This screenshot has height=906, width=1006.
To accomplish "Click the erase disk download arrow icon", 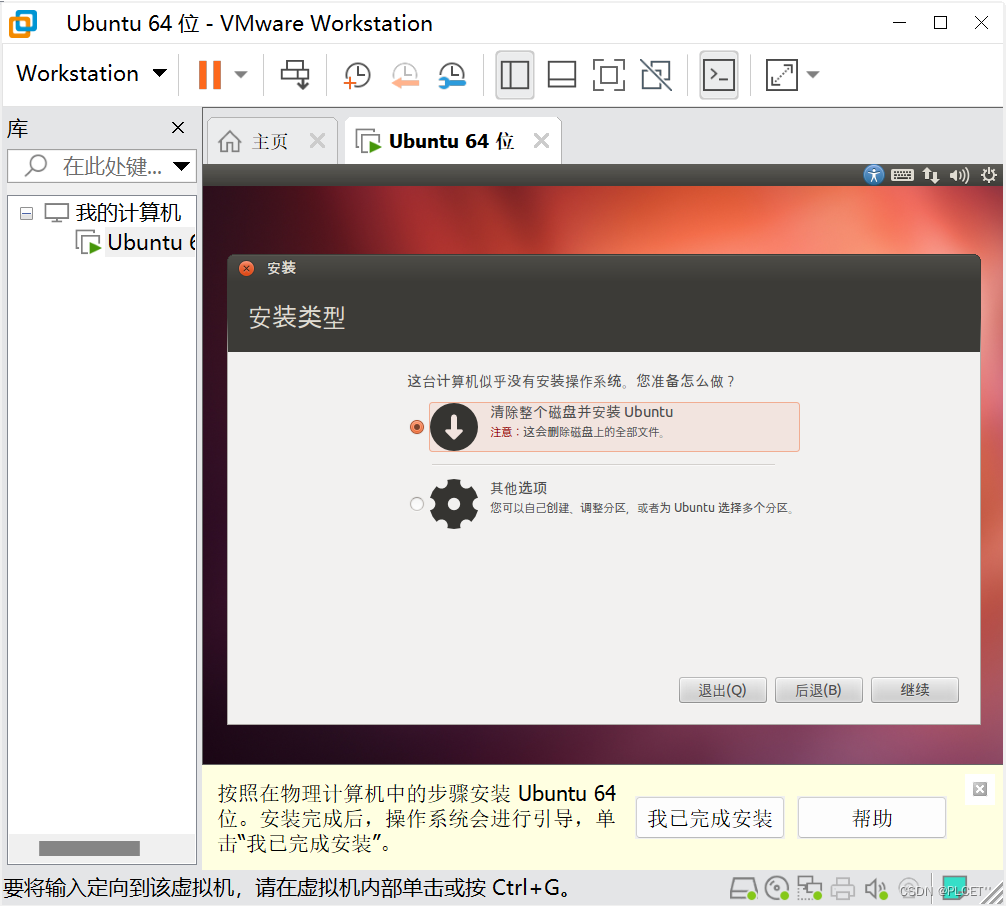I will [x=454, y=427].
